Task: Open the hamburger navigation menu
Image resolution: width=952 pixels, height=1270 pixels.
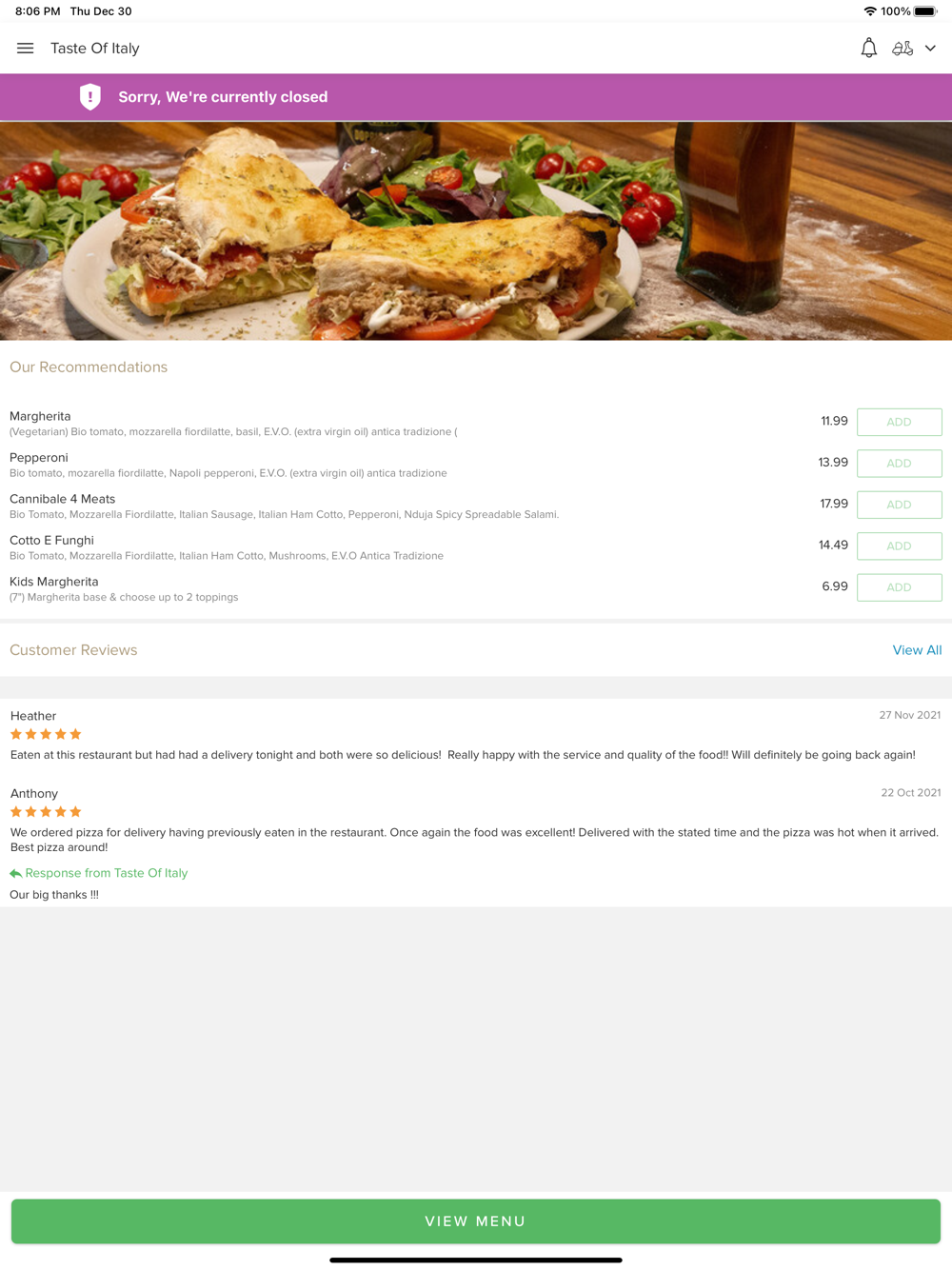Action: (26, 49)
